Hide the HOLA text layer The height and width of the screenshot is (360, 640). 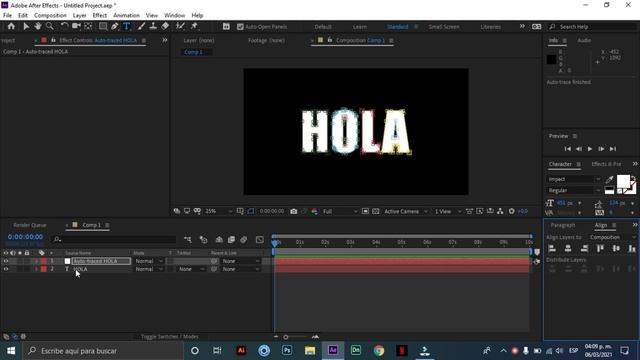click(6, 269)
